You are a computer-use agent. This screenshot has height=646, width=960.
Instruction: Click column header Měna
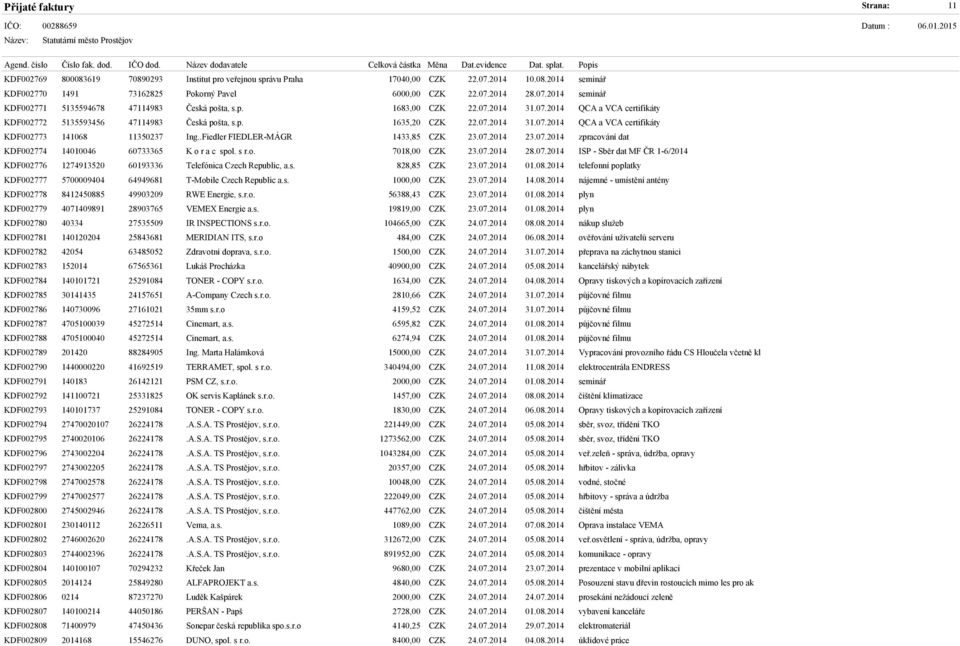tap(437, 65)
